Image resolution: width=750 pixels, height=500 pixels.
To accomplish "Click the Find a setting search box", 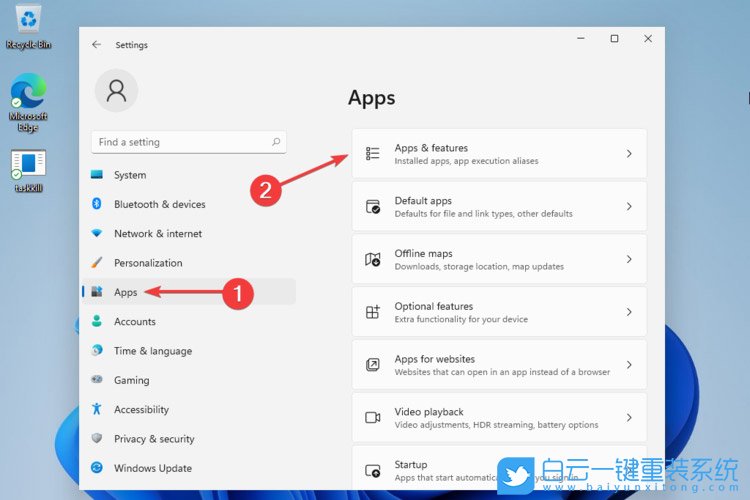I will (x=180, y=142).
